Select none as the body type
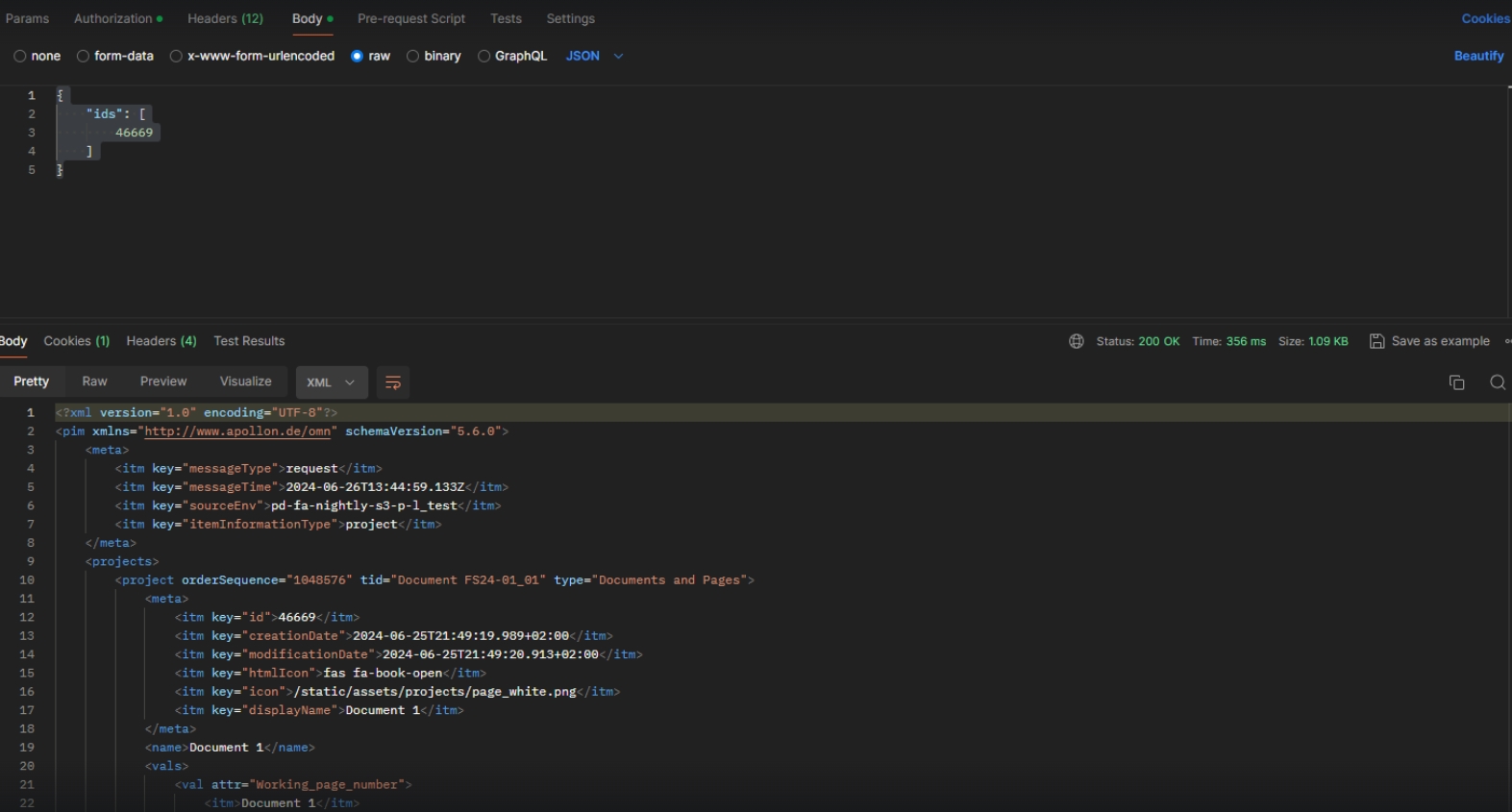The height and width of the screenshot is (812, 1512). click(x=20, y=56)
